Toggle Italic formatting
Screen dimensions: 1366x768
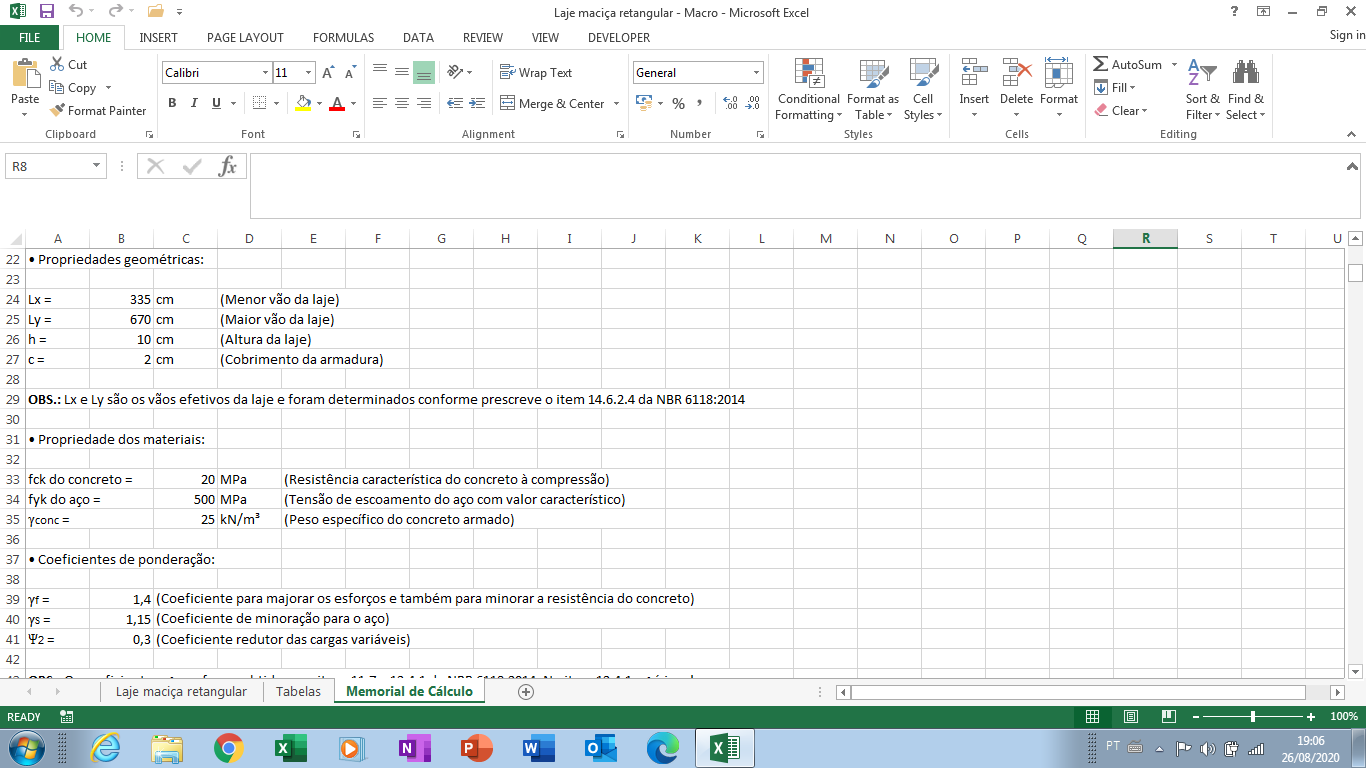point(194,103)
